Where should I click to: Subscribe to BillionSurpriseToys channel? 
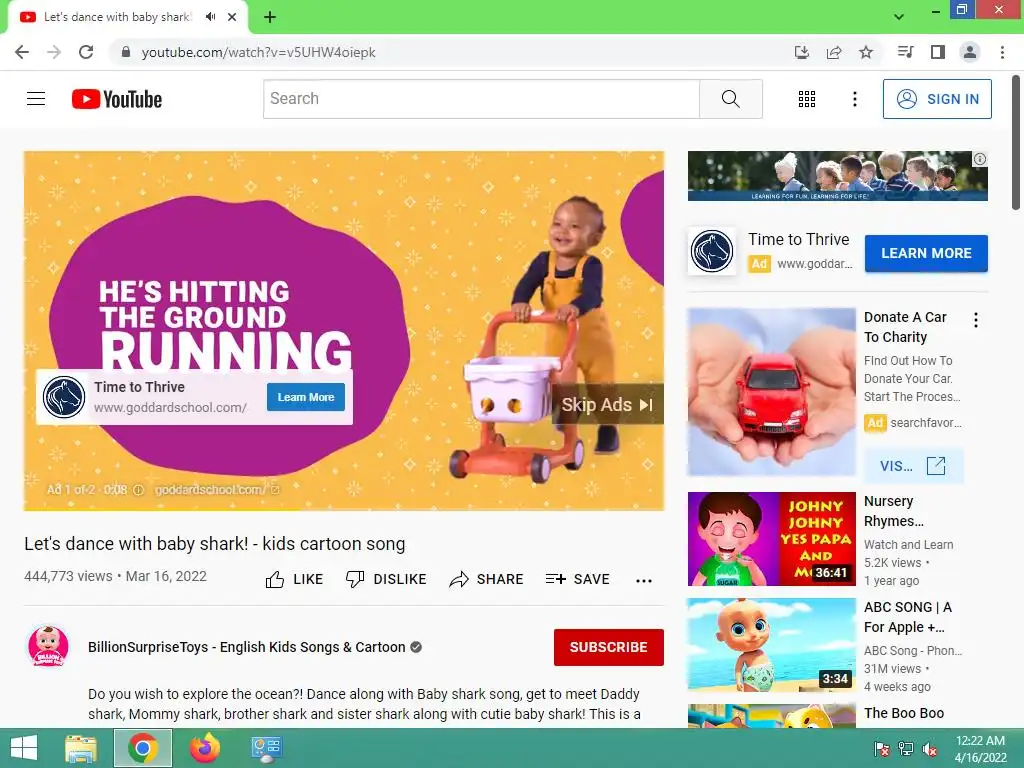[x=609, y=647]
